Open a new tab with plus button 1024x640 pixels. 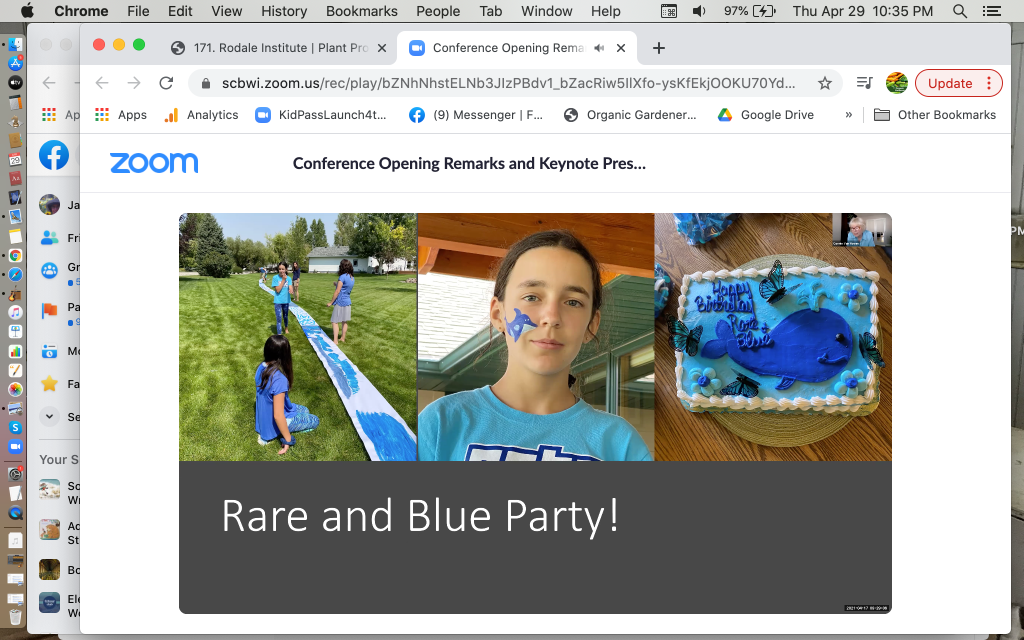point(658,48)
